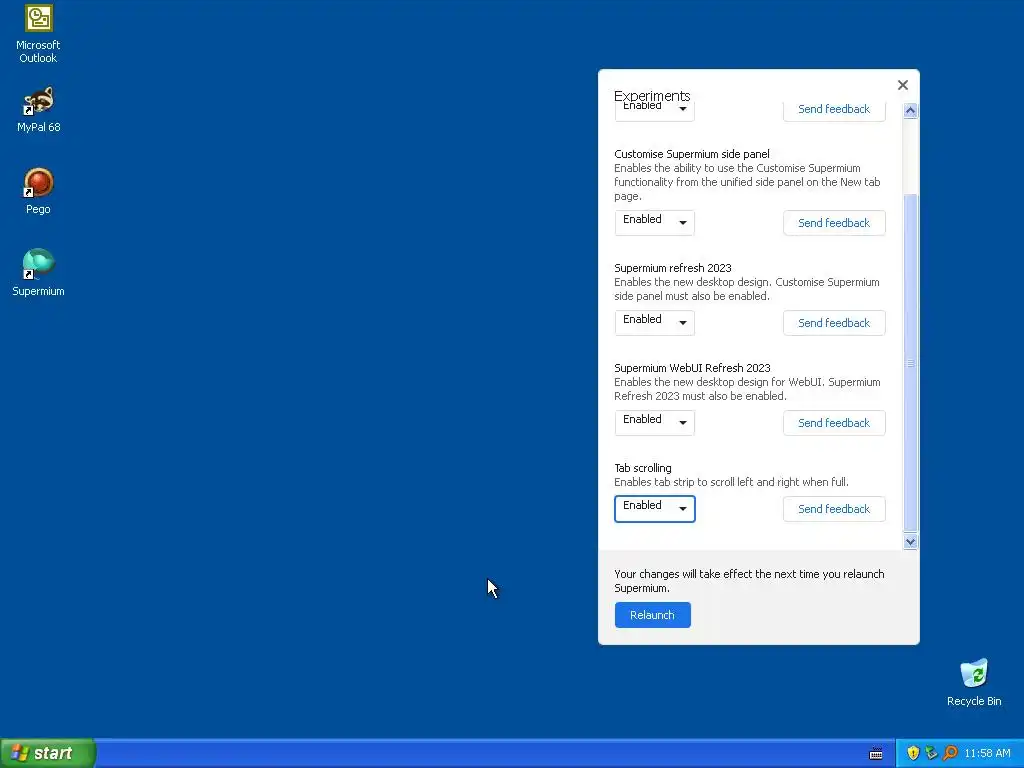
Task: Click the on-screen keyboard taskbar icon
Action: (876, 754)
